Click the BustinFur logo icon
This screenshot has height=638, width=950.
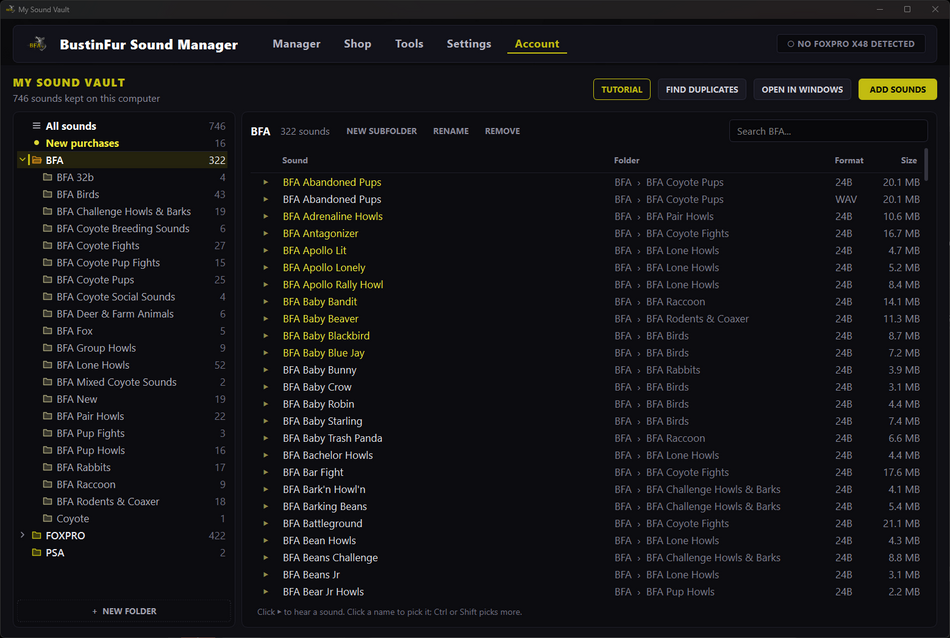[x=38, y=44]
